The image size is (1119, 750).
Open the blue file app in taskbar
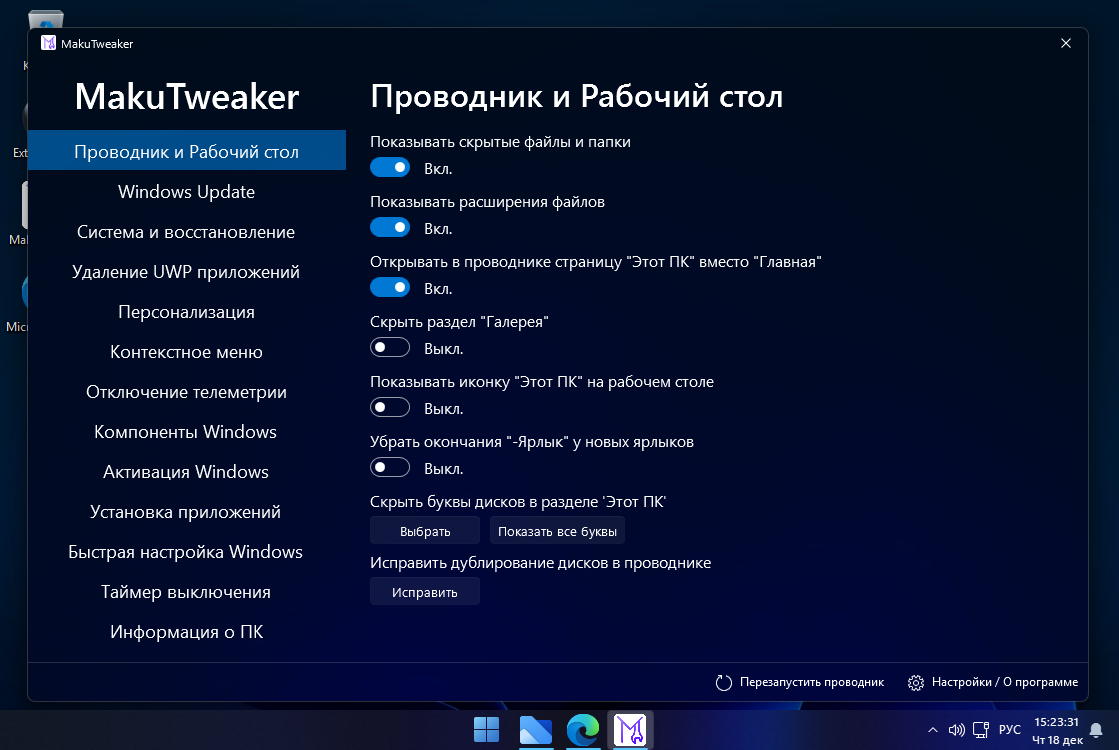point(535,730)
